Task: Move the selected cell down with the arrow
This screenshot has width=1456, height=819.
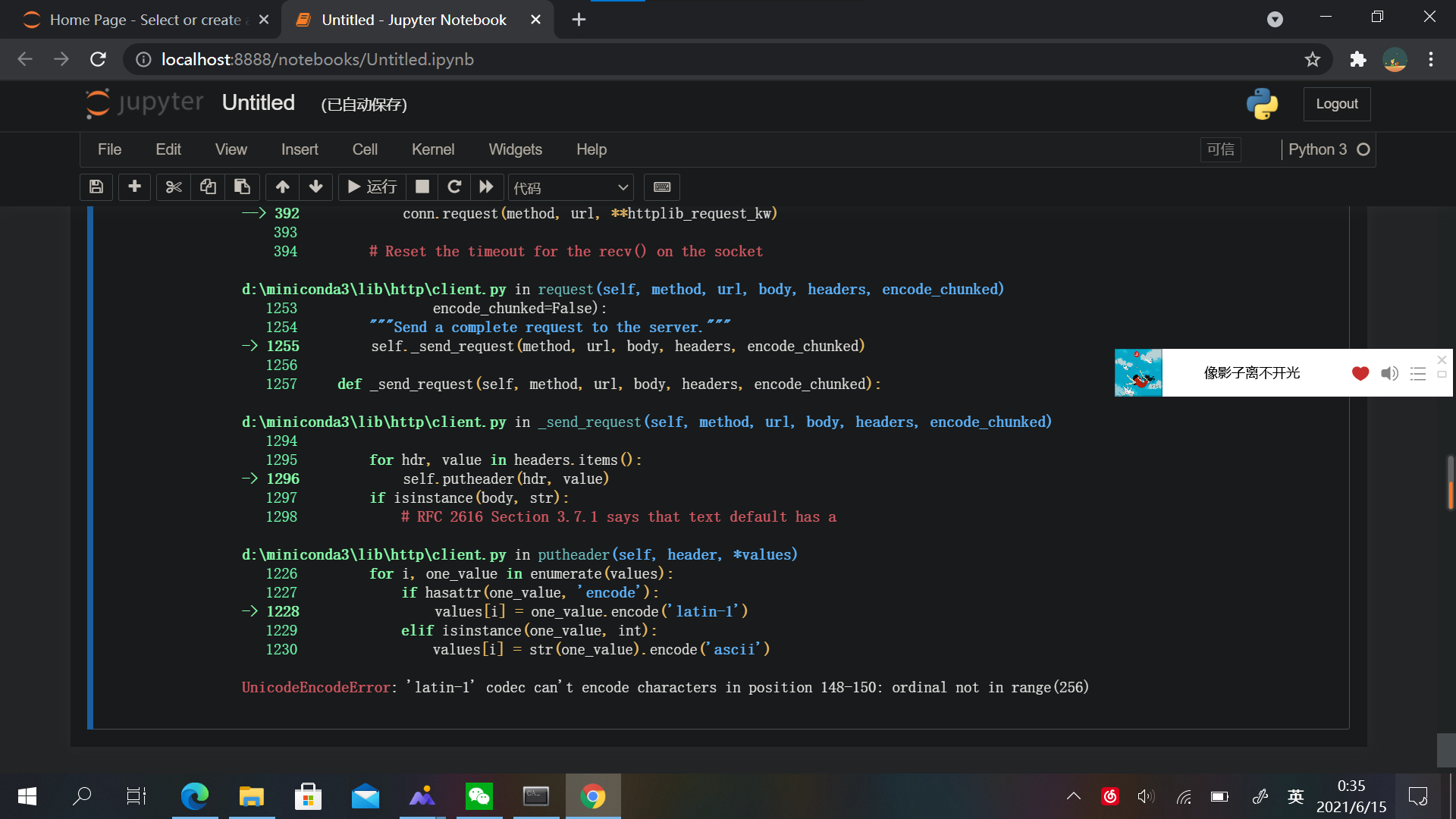Action: pos(316,187)
